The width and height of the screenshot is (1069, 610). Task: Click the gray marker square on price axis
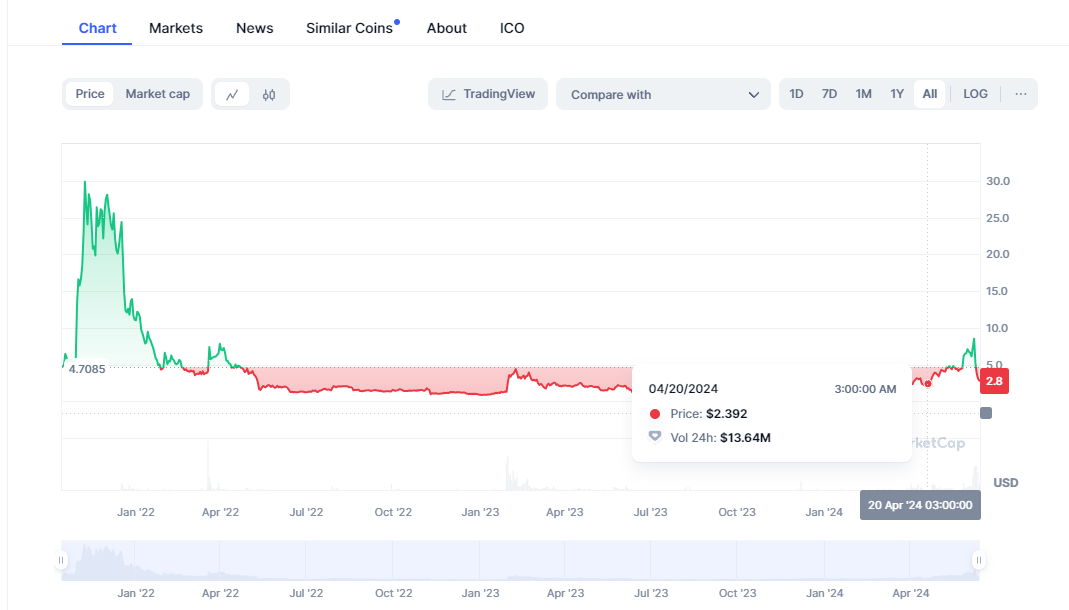986,413
